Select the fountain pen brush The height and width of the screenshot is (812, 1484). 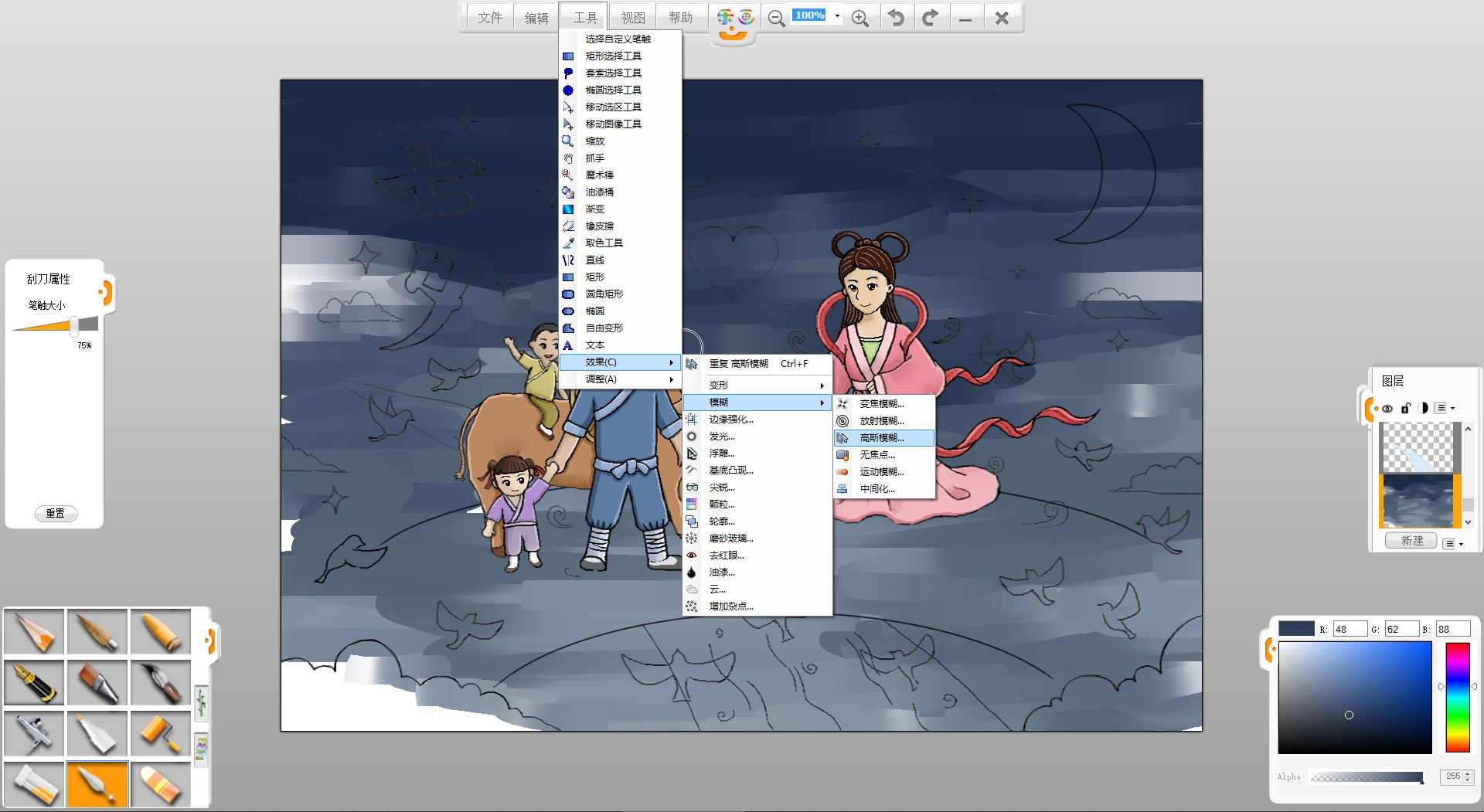click(34, 682)
